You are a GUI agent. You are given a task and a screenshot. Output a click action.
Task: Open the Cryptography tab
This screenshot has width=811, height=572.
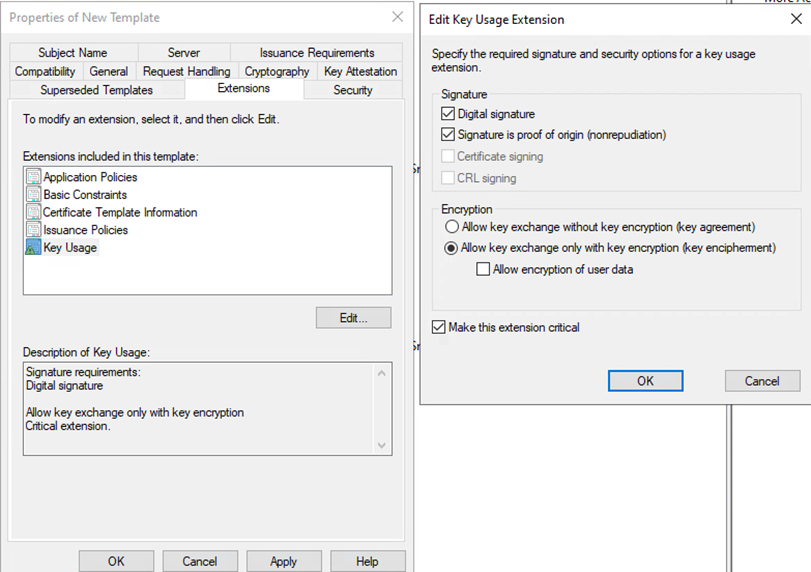point(277,72)
